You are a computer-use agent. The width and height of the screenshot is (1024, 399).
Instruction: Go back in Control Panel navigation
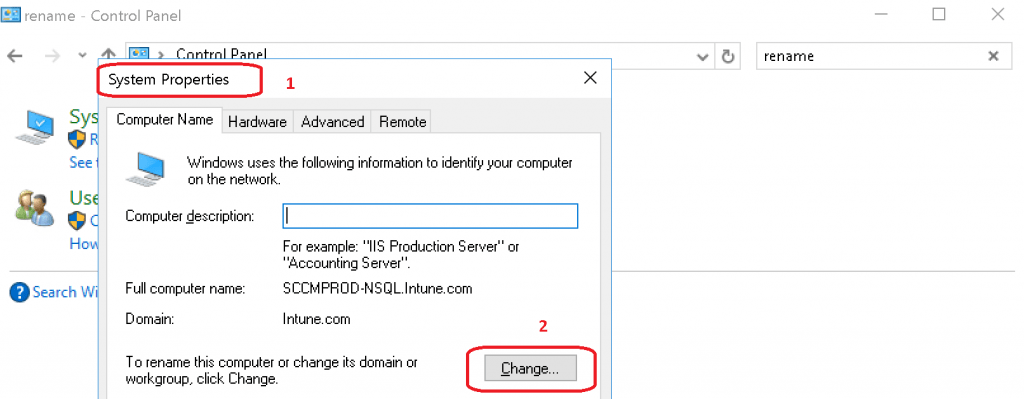[15, 56]
